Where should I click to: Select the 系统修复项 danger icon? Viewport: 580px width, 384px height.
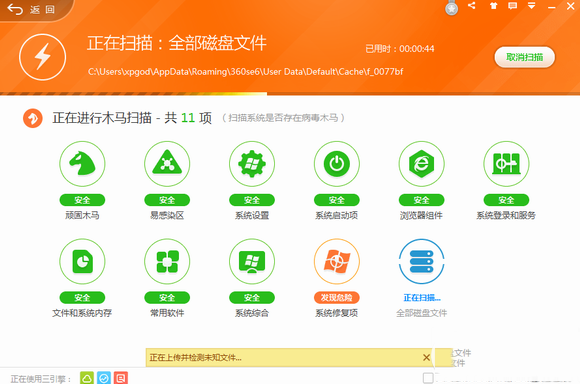coord(337,261)
